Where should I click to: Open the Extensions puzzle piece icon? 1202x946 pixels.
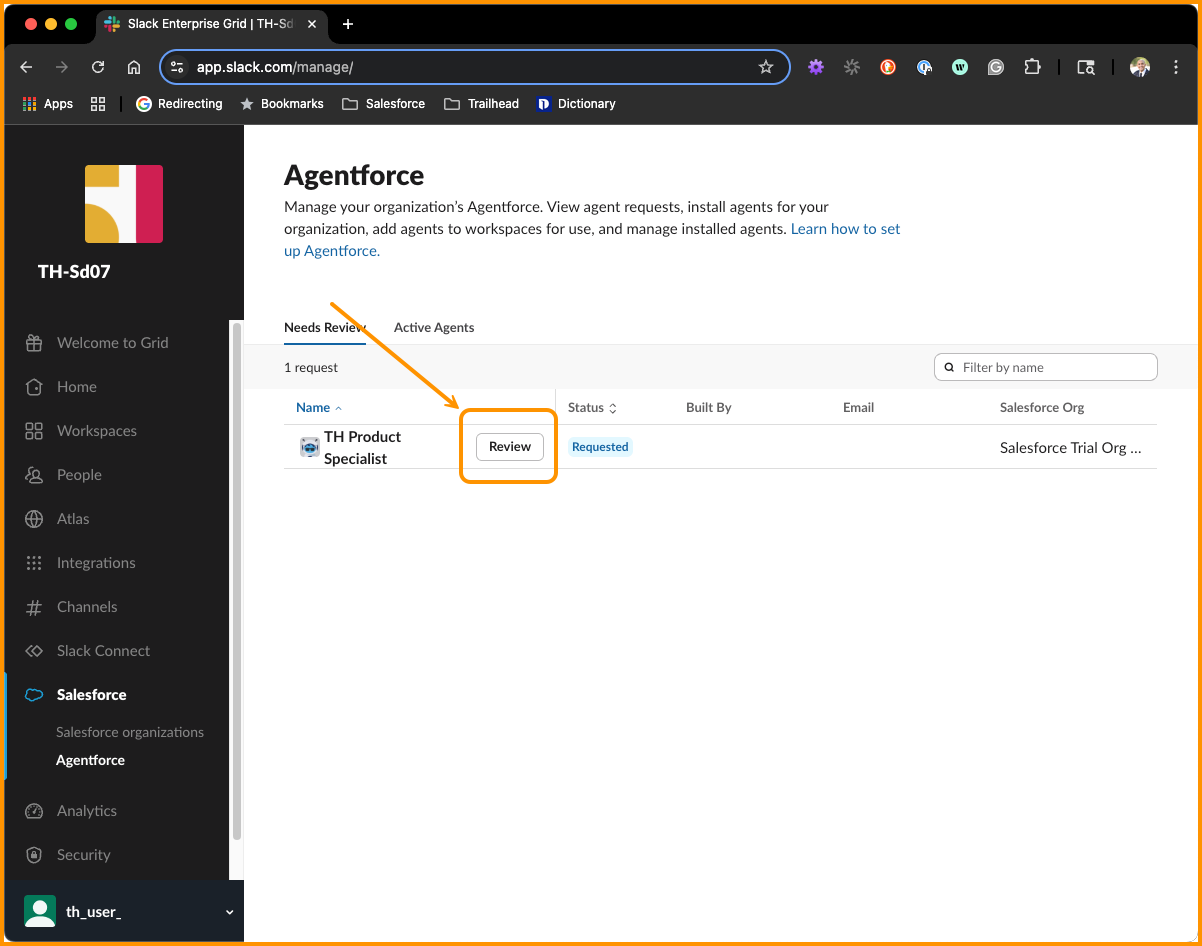1032,67
